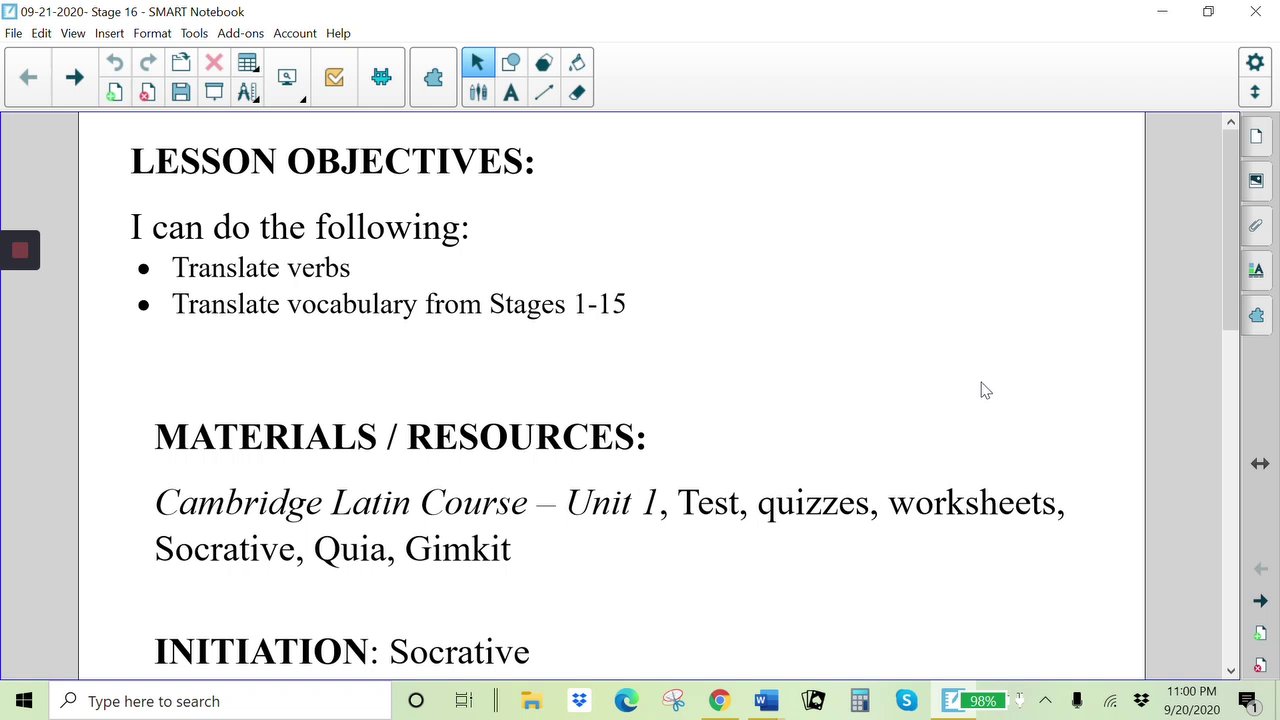This screenshot has width=1280, height=720.
Task: Open the view screens dropdown
Action: (289, 78)
